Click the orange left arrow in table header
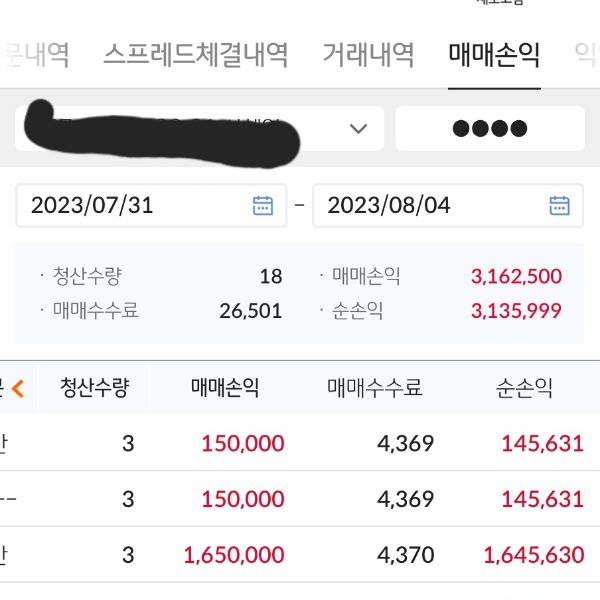Viewport: 600px width, 600px height. (17, 388)
